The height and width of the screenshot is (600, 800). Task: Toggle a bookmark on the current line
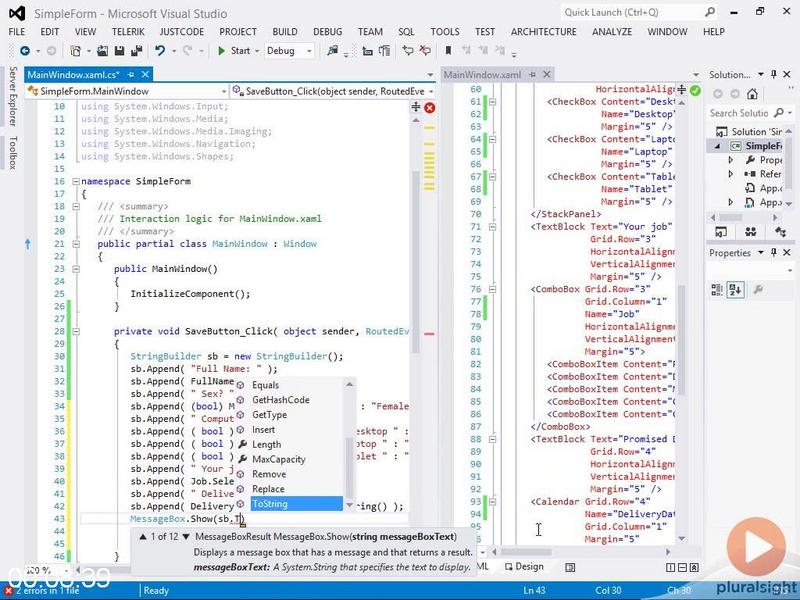(448, 51)
